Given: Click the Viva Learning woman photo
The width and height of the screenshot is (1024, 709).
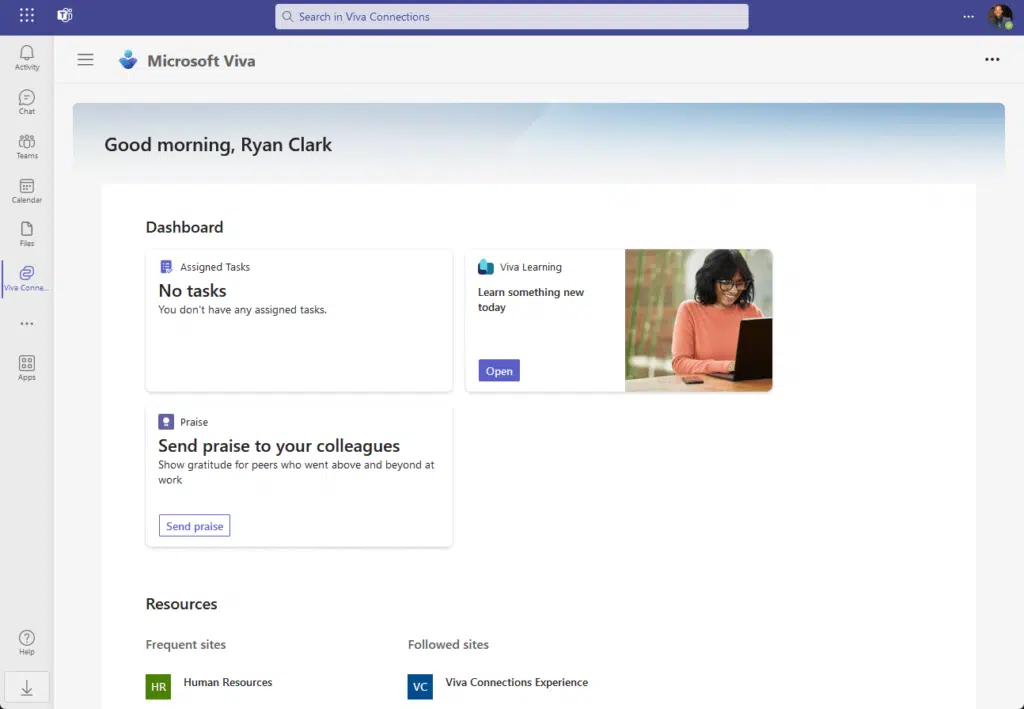Looking at the screenshot, I should click(698, 321).
